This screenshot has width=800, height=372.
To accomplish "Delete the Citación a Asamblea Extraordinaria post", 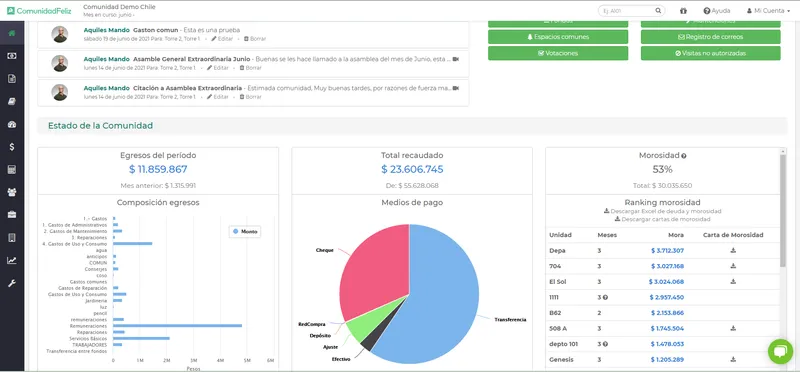I will coord(251,97).
